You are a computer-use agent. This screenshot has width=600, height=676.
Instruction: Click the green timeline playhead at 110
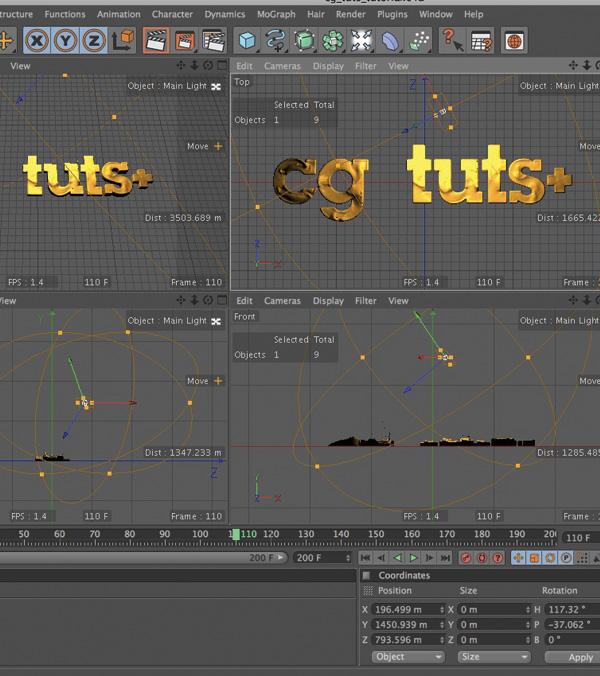(236, 534)
